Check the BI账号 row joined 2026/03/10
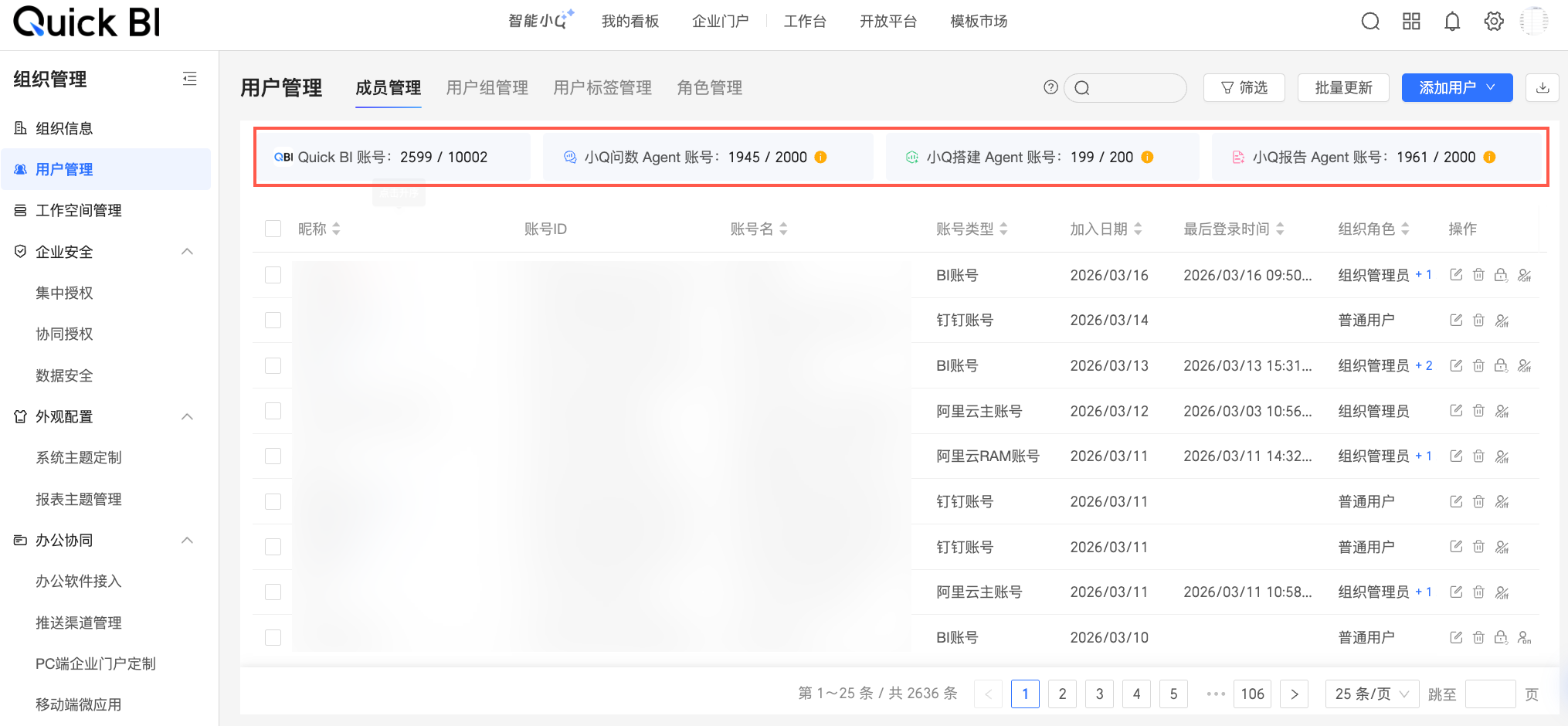The height and width of the screenshot is (726, 1568). click(273, 638)
